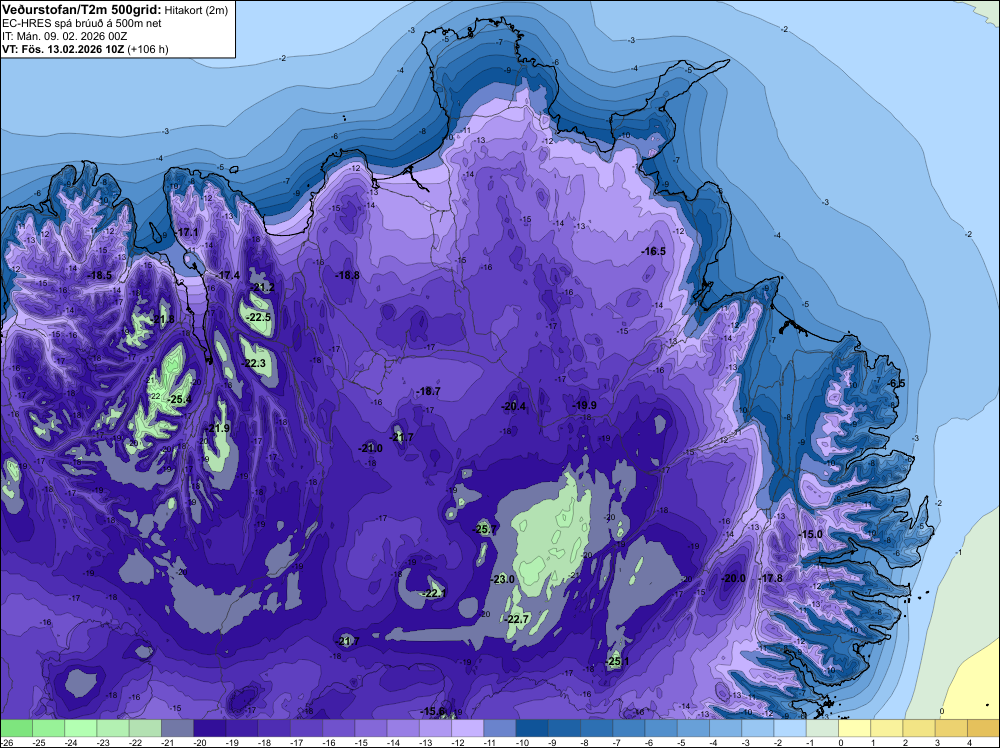Click the '-26' label on the legend scale
1000x748 pixels.
point(7,742)
